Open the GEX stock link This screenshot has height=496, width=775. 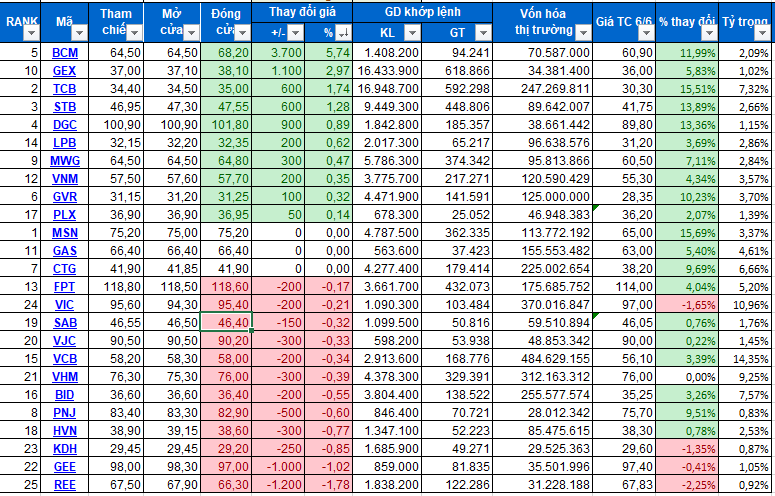coord(65,71)
